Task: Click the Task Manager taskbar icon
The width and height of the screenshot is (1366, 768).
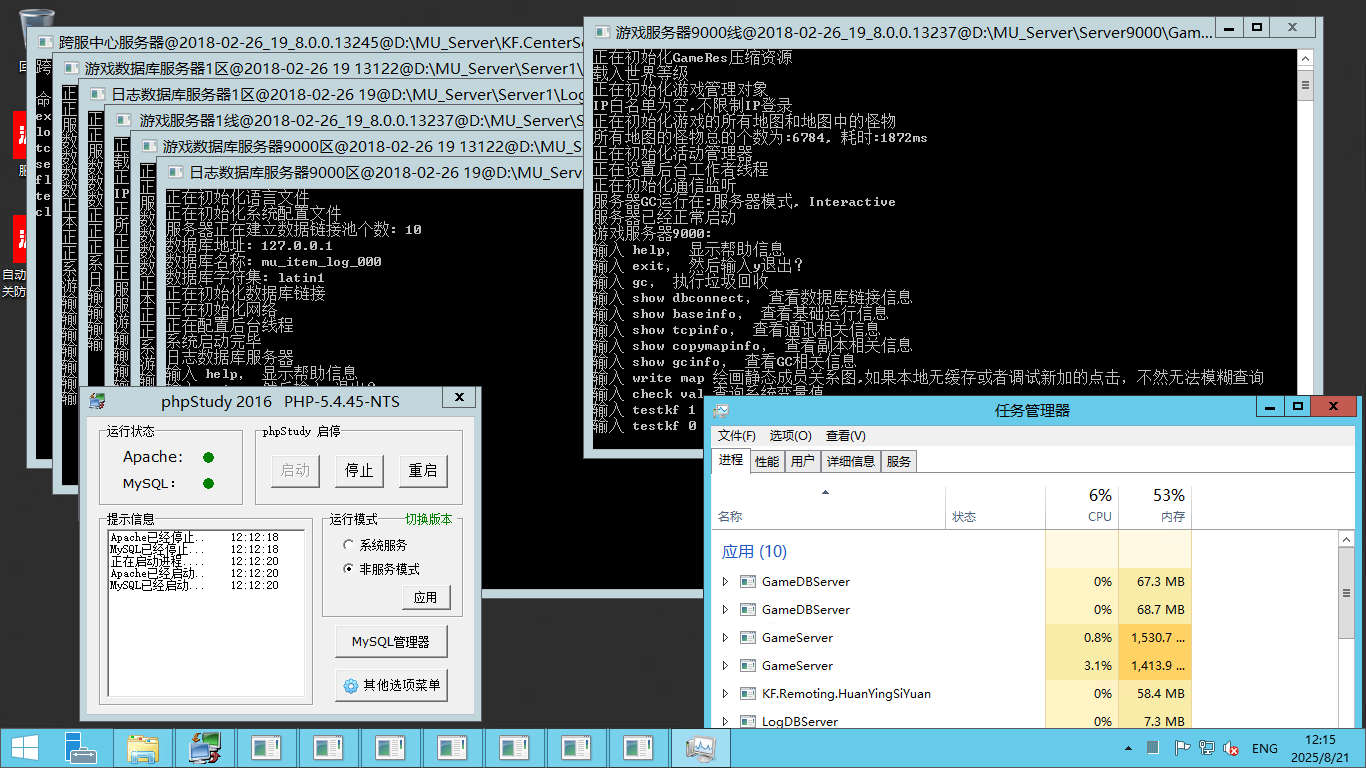Action: click(701, 747)
